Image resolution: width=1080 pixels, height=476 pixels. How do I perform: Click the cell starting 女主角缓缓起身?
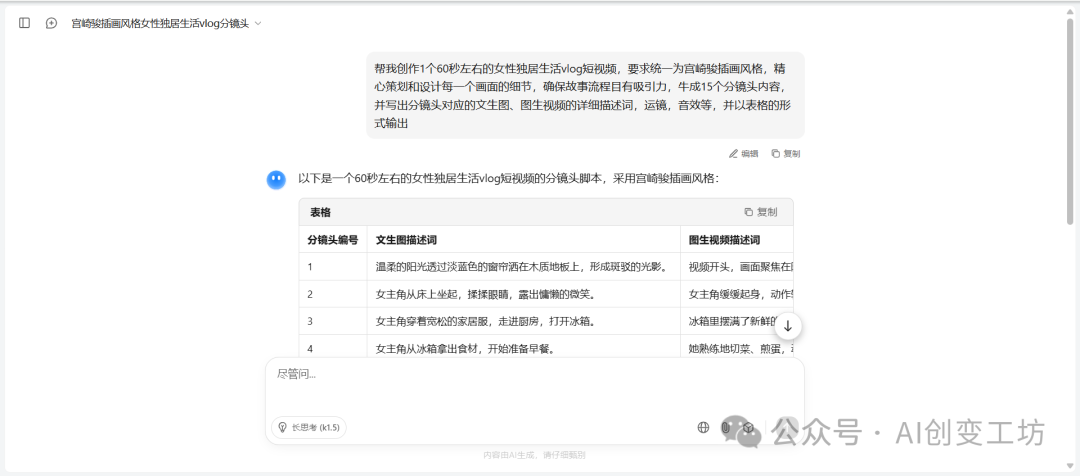pos(736,294)
